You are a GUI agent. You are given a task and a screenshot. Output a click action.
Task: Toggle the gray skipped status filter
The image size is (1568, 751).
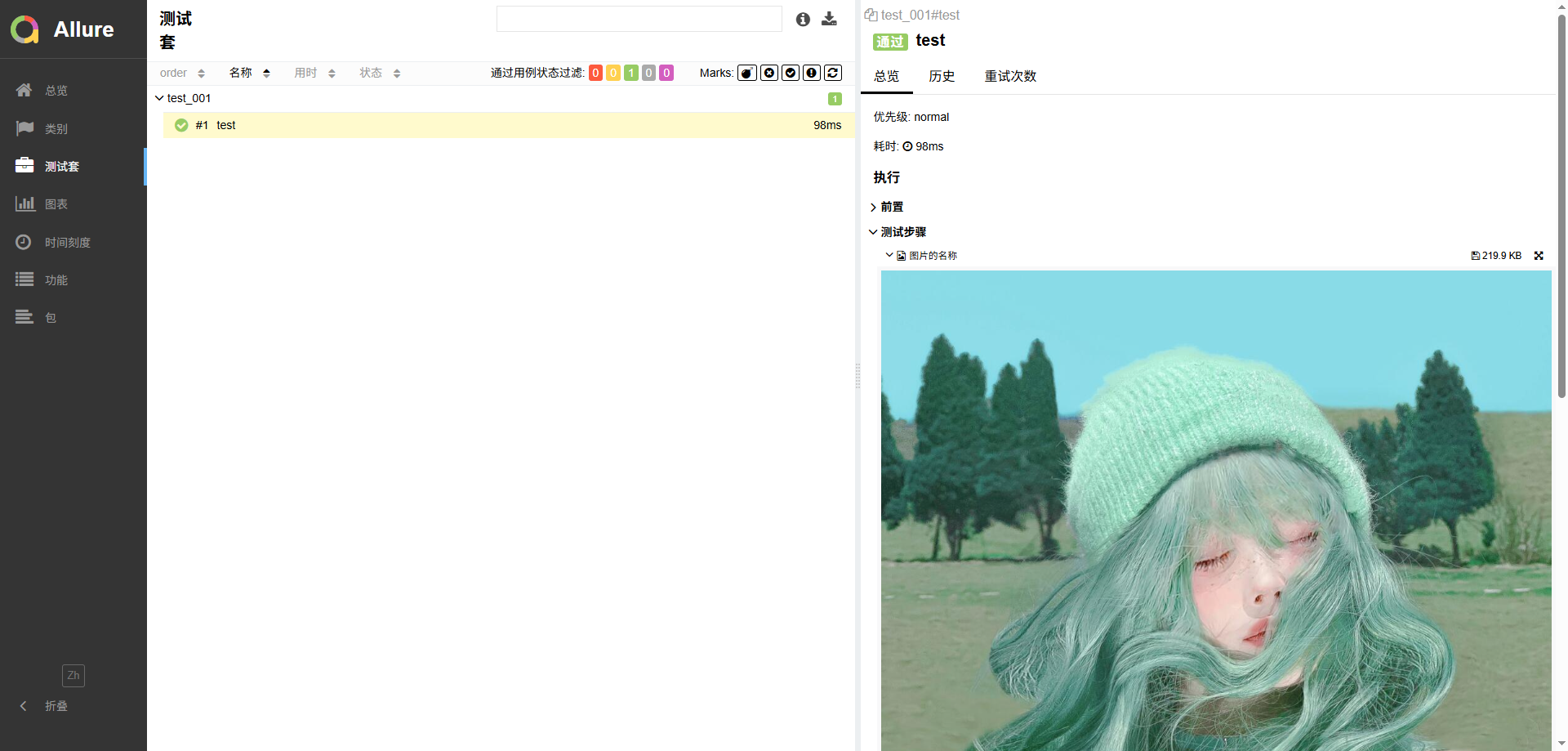[x=648, y=74]
